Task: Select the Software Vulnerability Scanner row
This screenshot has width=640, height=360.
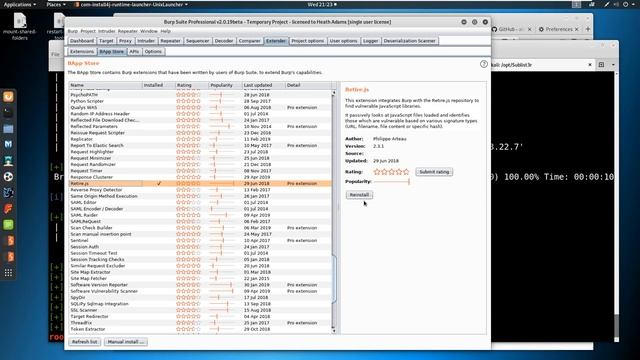Action: point(200,291)
